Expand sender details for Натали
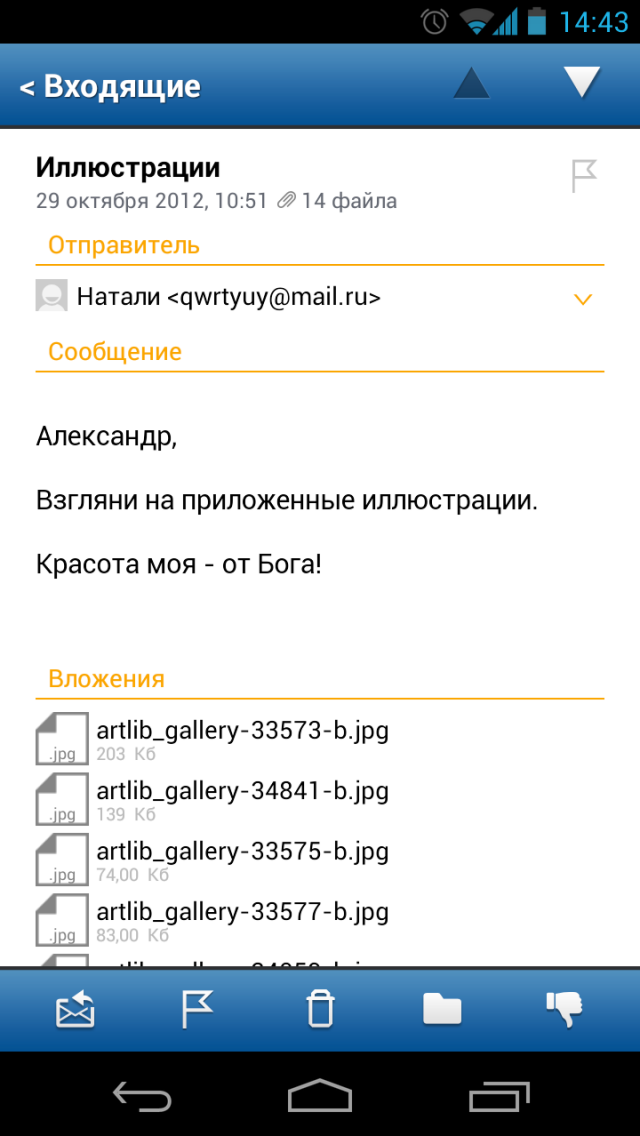This screenshot has width=640, height=1136. pos(581,298)
